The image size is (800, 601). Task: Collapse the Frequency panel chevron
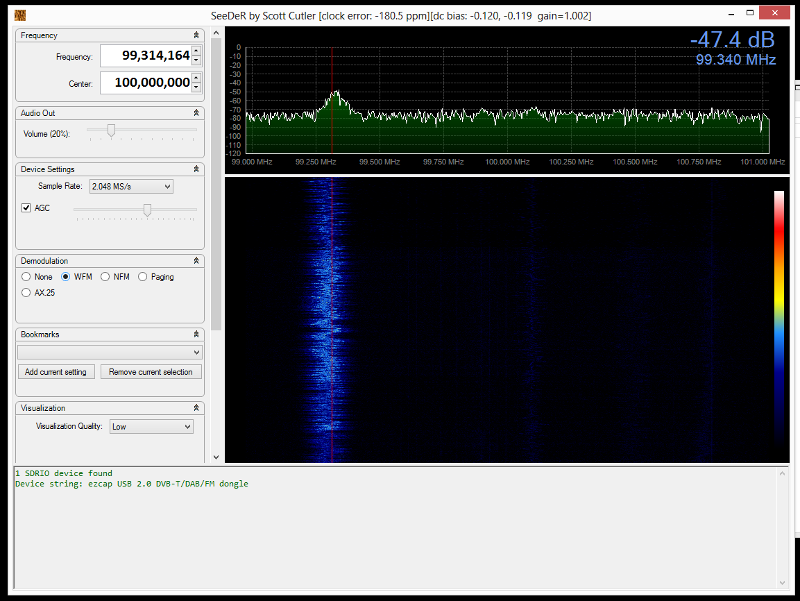point(196,35)
